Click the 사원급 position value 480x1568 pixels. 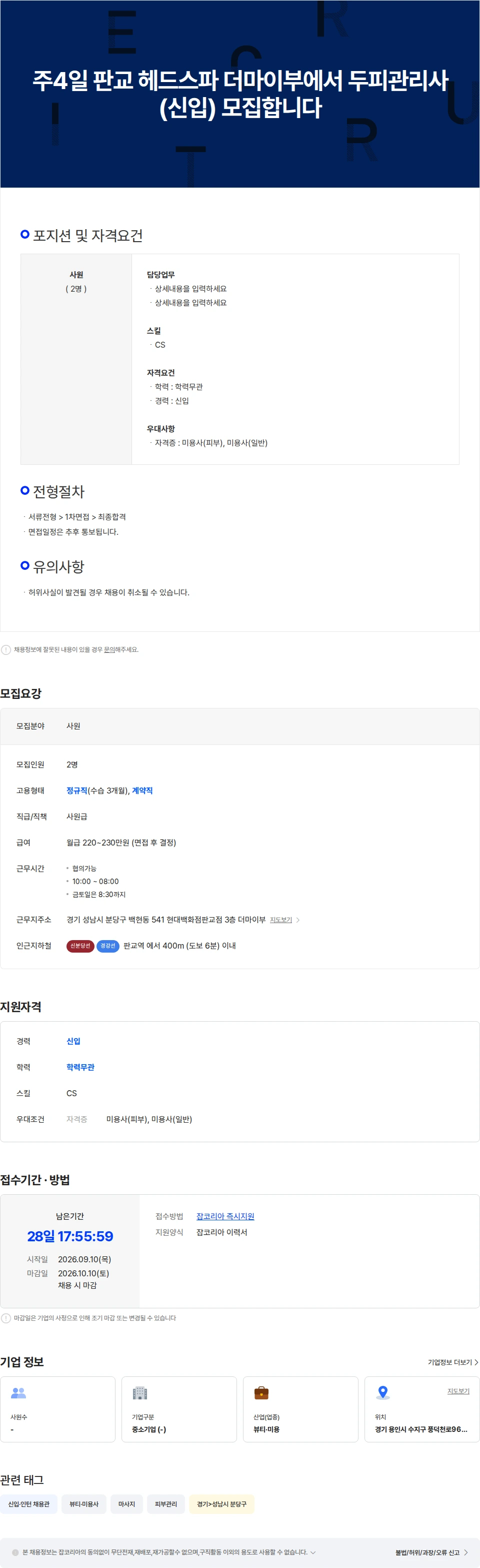(76, 816)
